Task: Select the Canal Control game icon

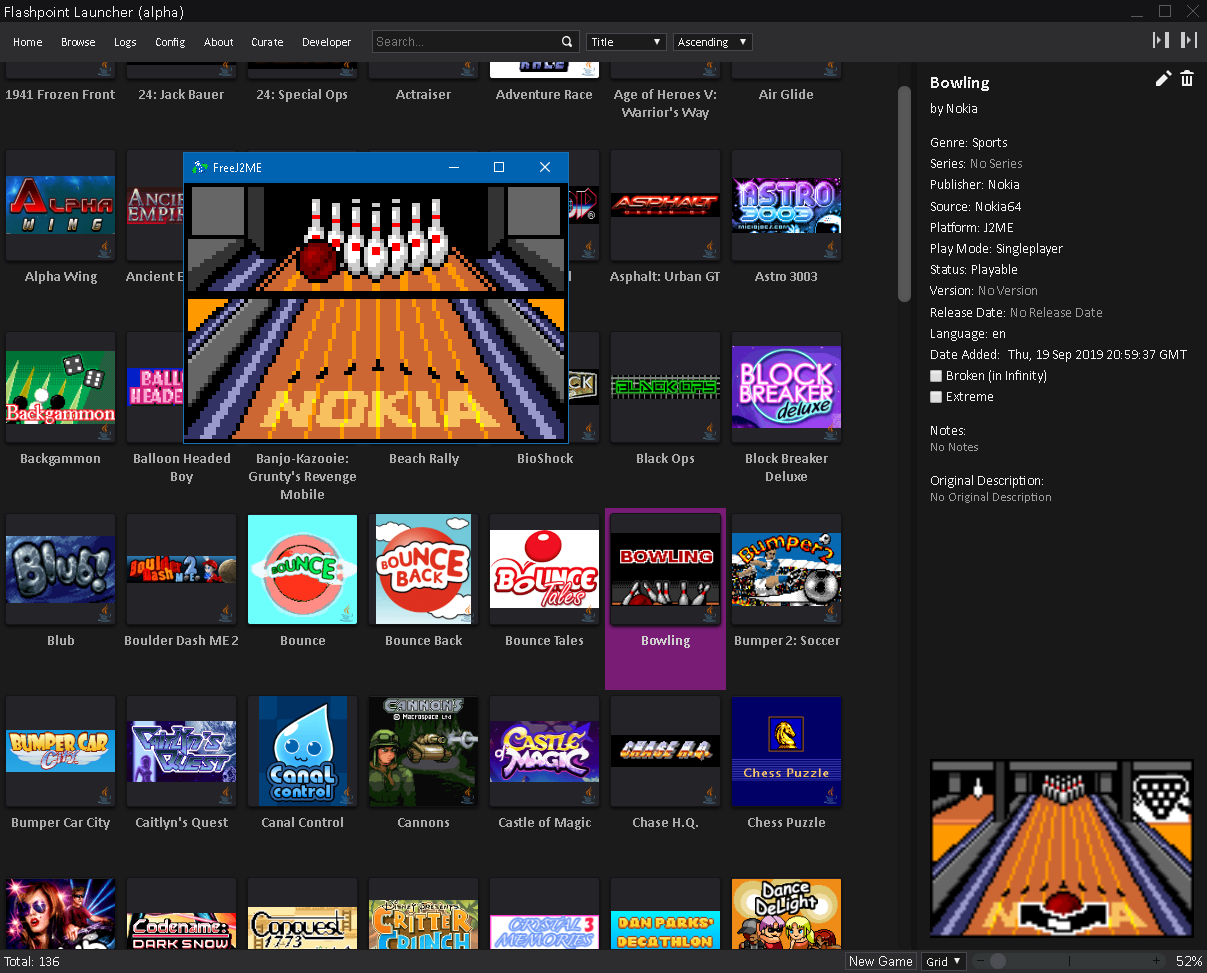Action: pos(303,751)
